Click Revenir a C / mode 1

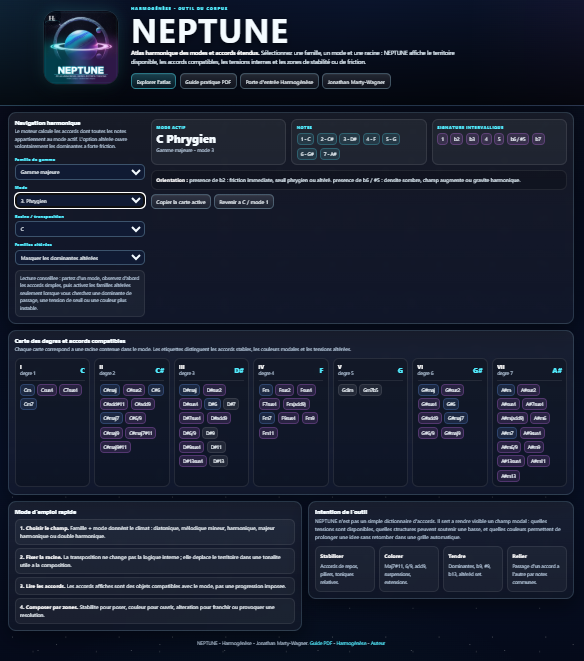244,202
